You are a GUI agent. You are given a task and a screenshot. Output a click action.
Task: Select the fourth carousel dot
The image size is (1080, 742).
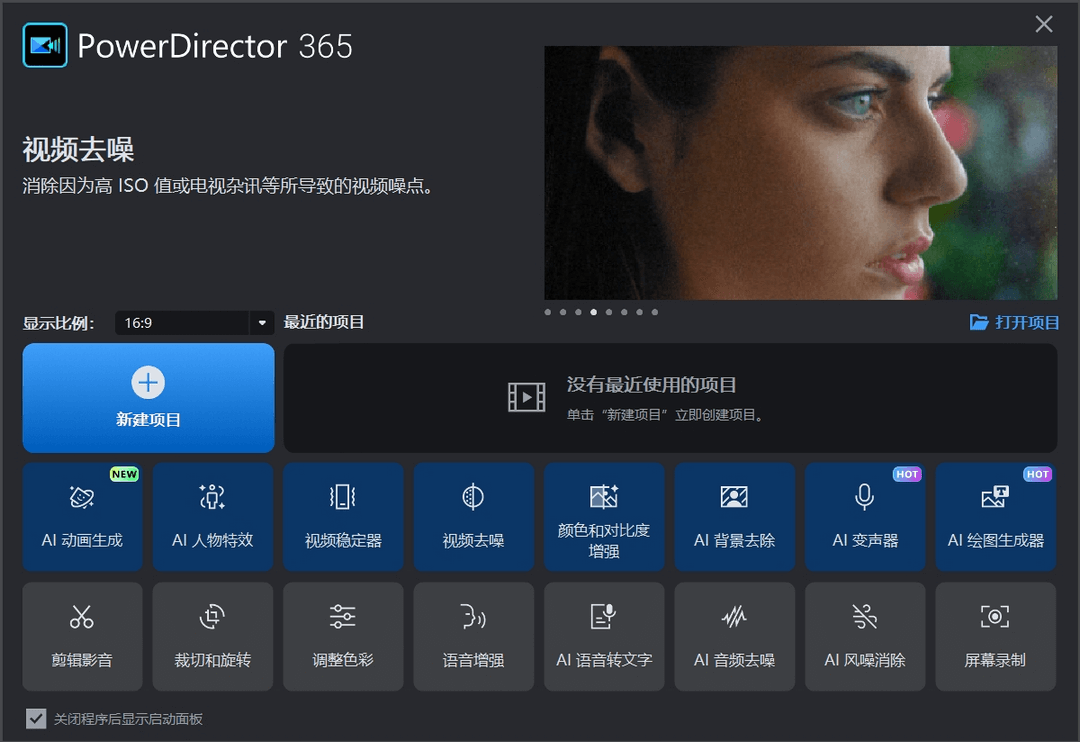pos(593,312)
